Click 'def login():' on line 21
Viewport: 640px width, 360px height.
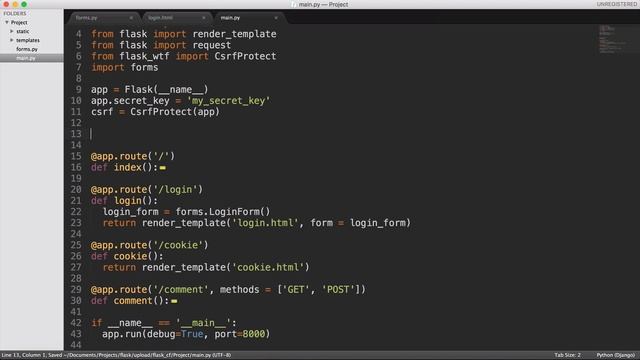124,201
